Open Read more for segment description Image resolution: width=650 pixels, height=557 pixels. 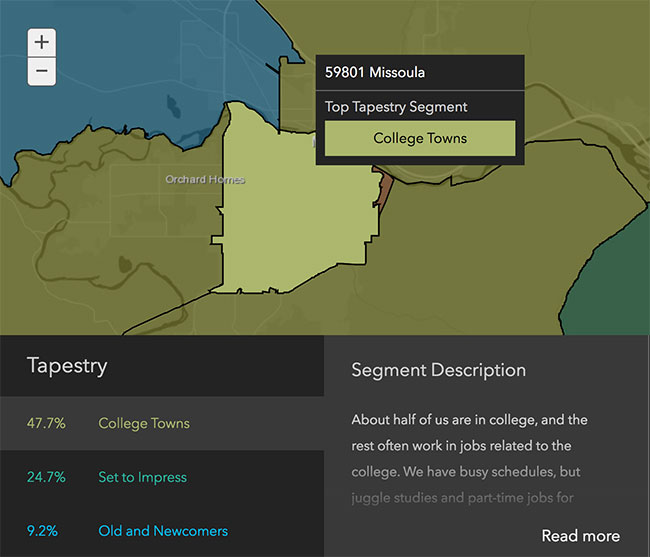(580, 536)
